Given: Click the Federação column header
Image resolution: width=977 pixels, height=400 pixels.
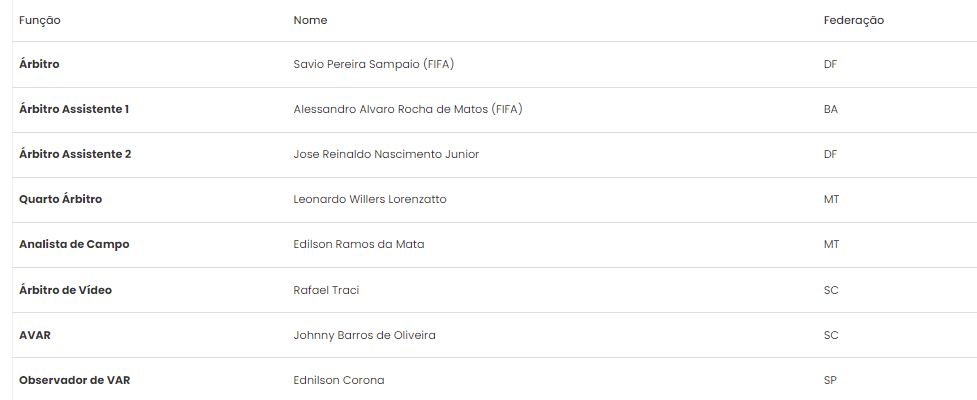Looking at the screenshot, I should (x=854, y=21).
